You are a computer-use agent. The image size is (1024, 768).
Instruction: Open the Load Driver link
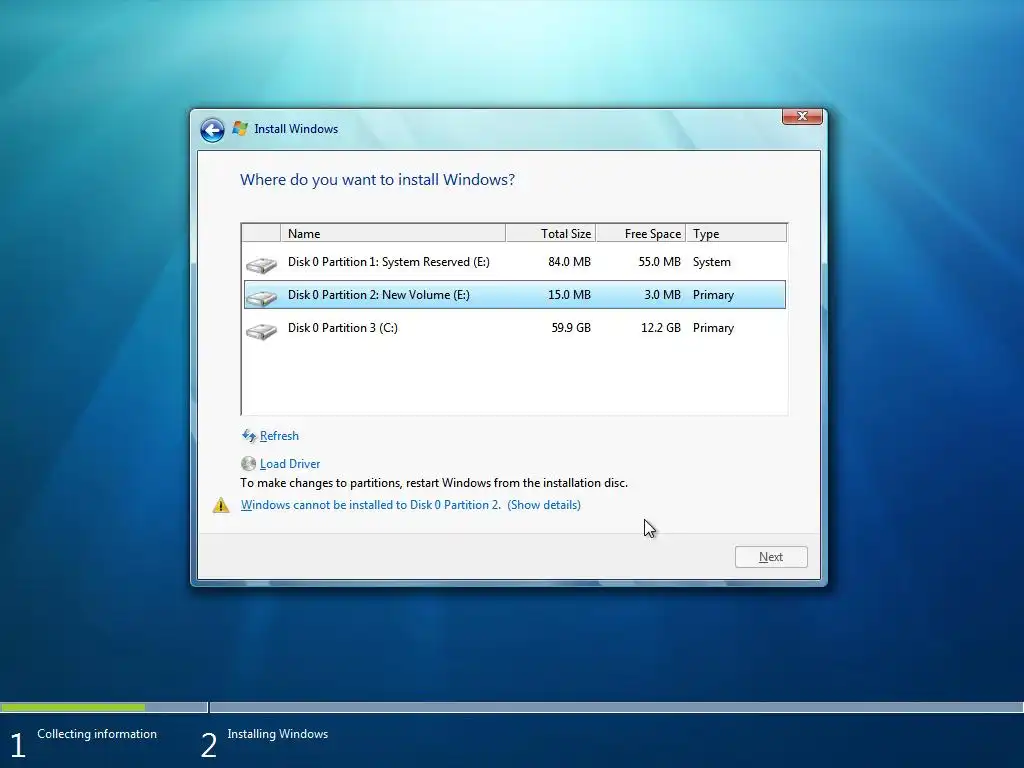coord(290,464)
